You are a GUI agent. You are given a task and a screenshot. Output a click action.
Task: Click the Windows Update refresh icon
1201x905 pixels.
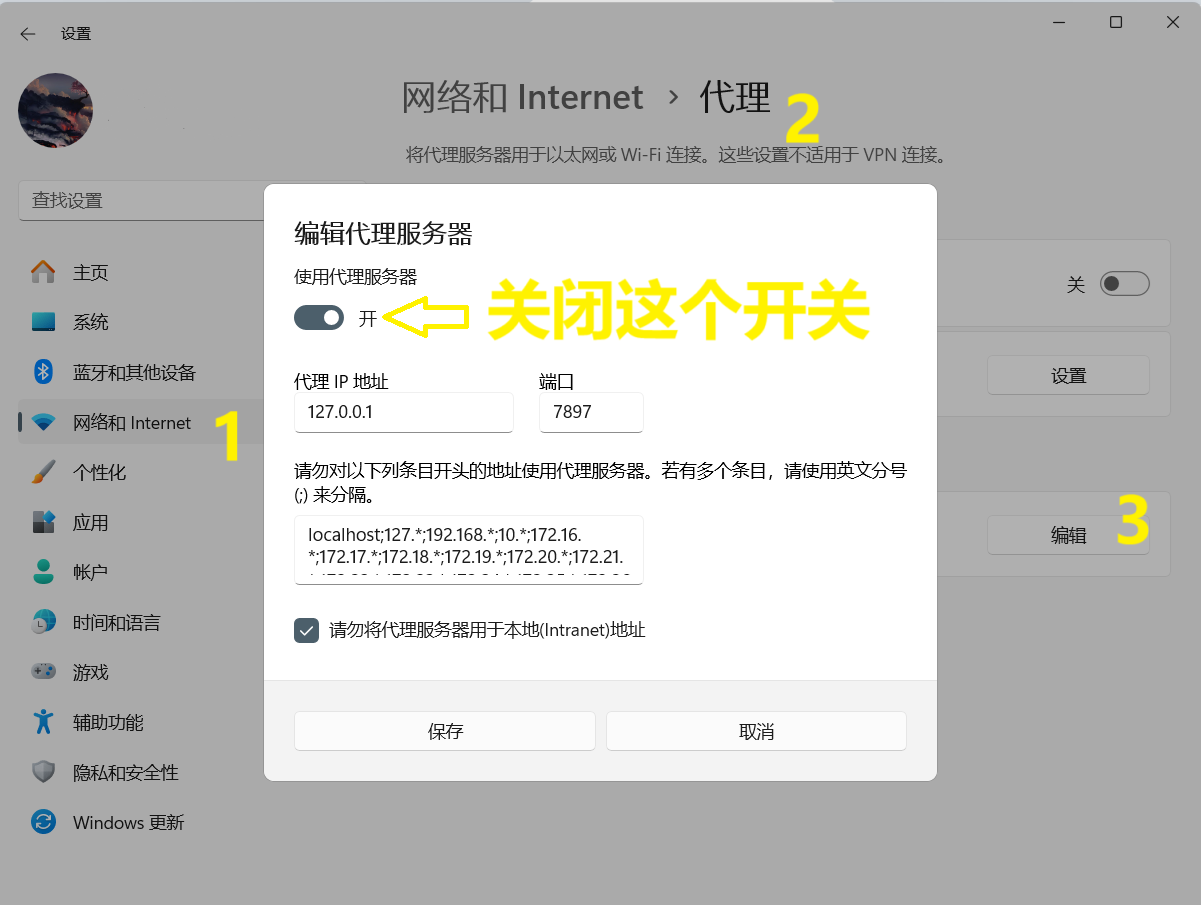pos(43,822)
